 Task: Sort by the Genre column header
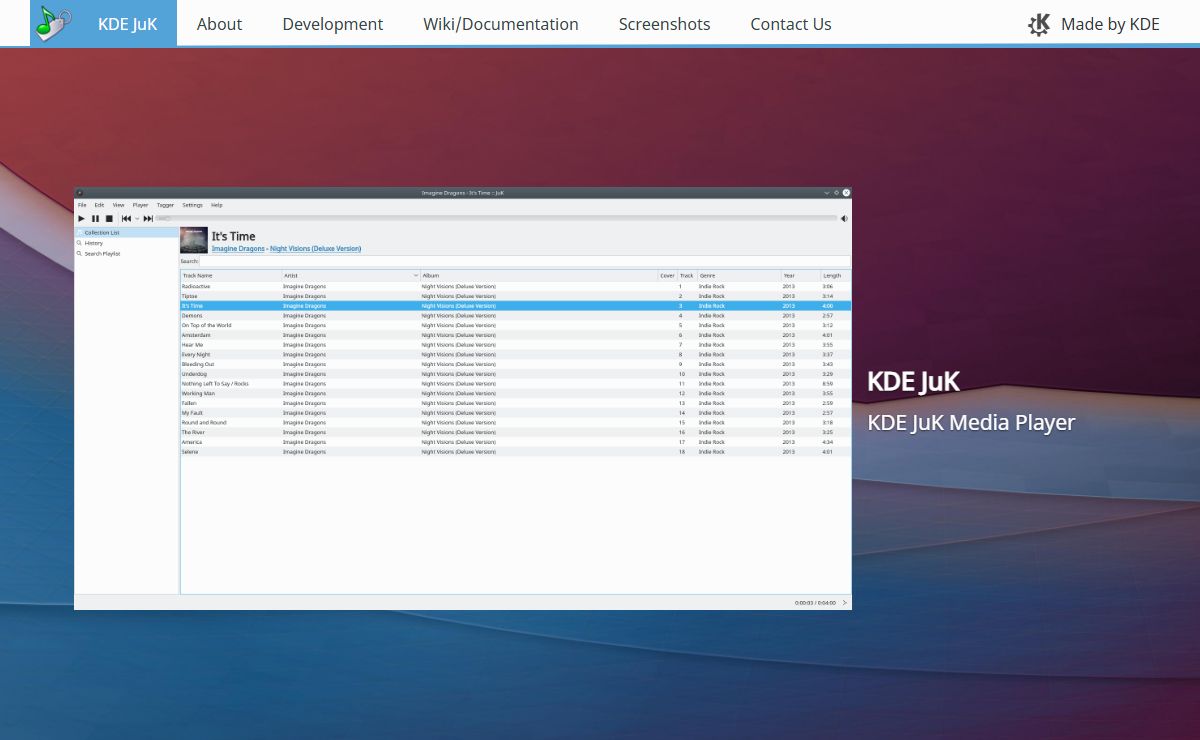tap(739, 275)
